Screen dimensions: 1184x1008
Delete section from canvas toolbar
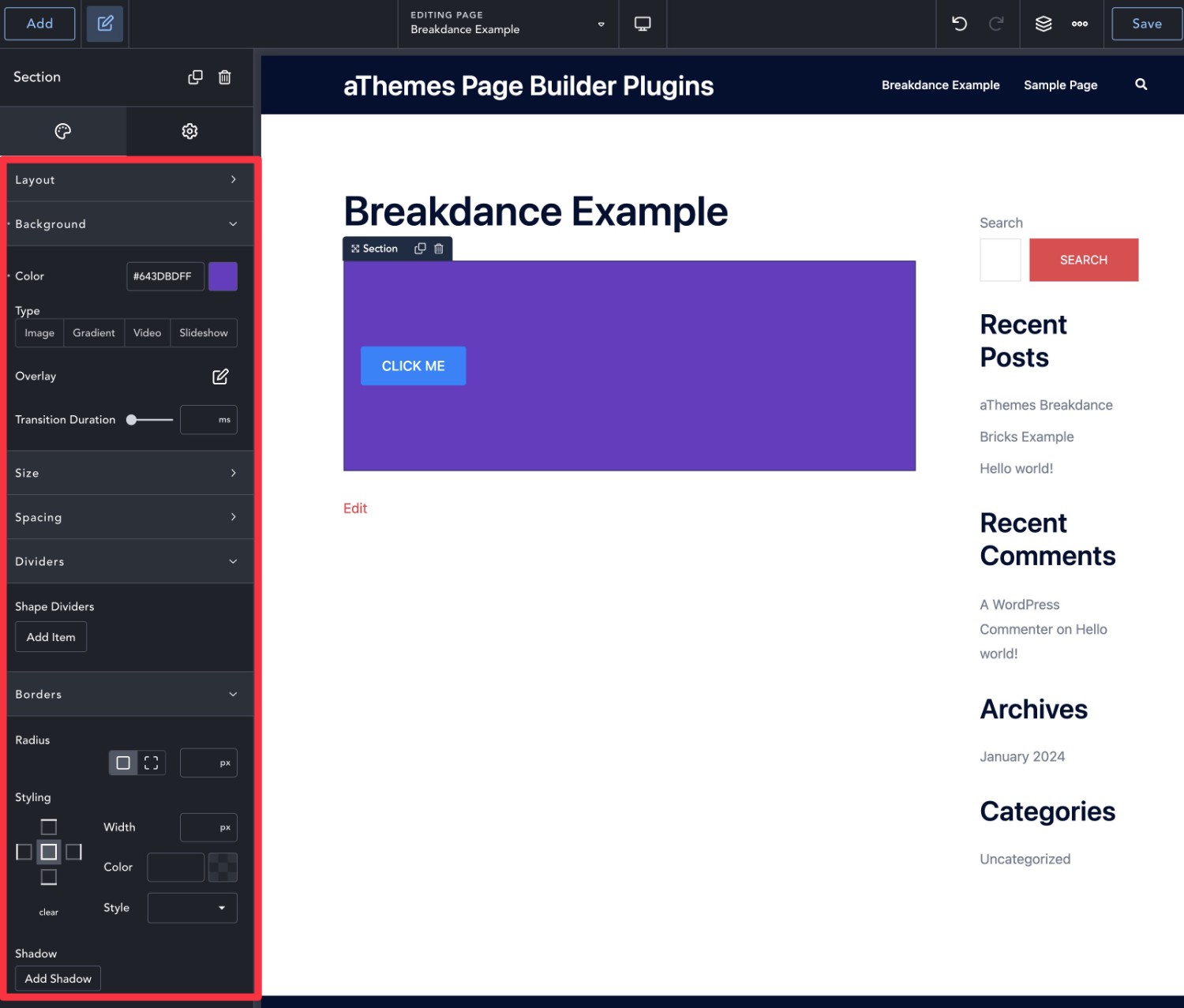coord(439,249)
